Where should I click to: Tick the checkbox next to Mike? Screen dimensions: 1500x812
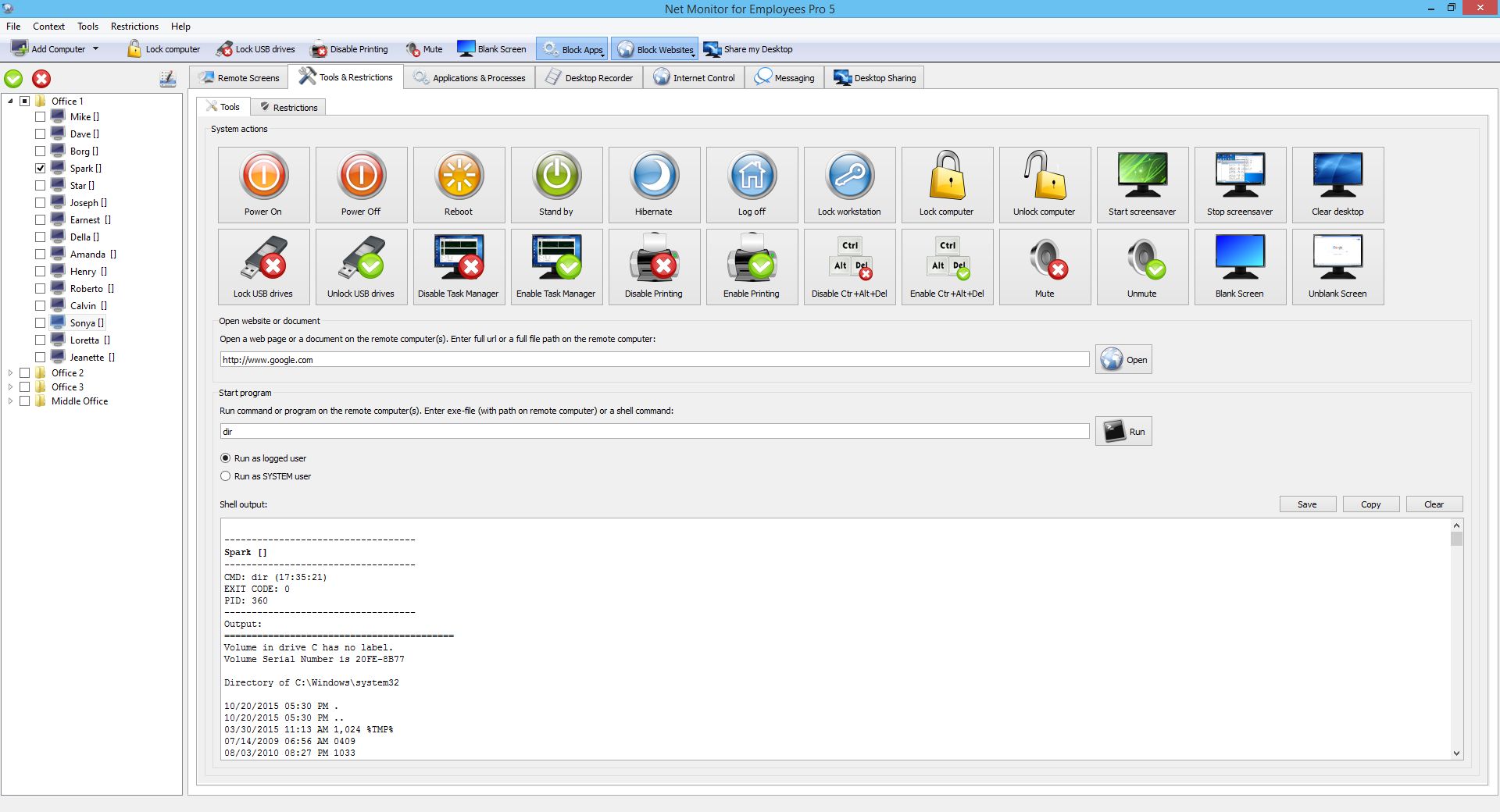click(40, 117)
